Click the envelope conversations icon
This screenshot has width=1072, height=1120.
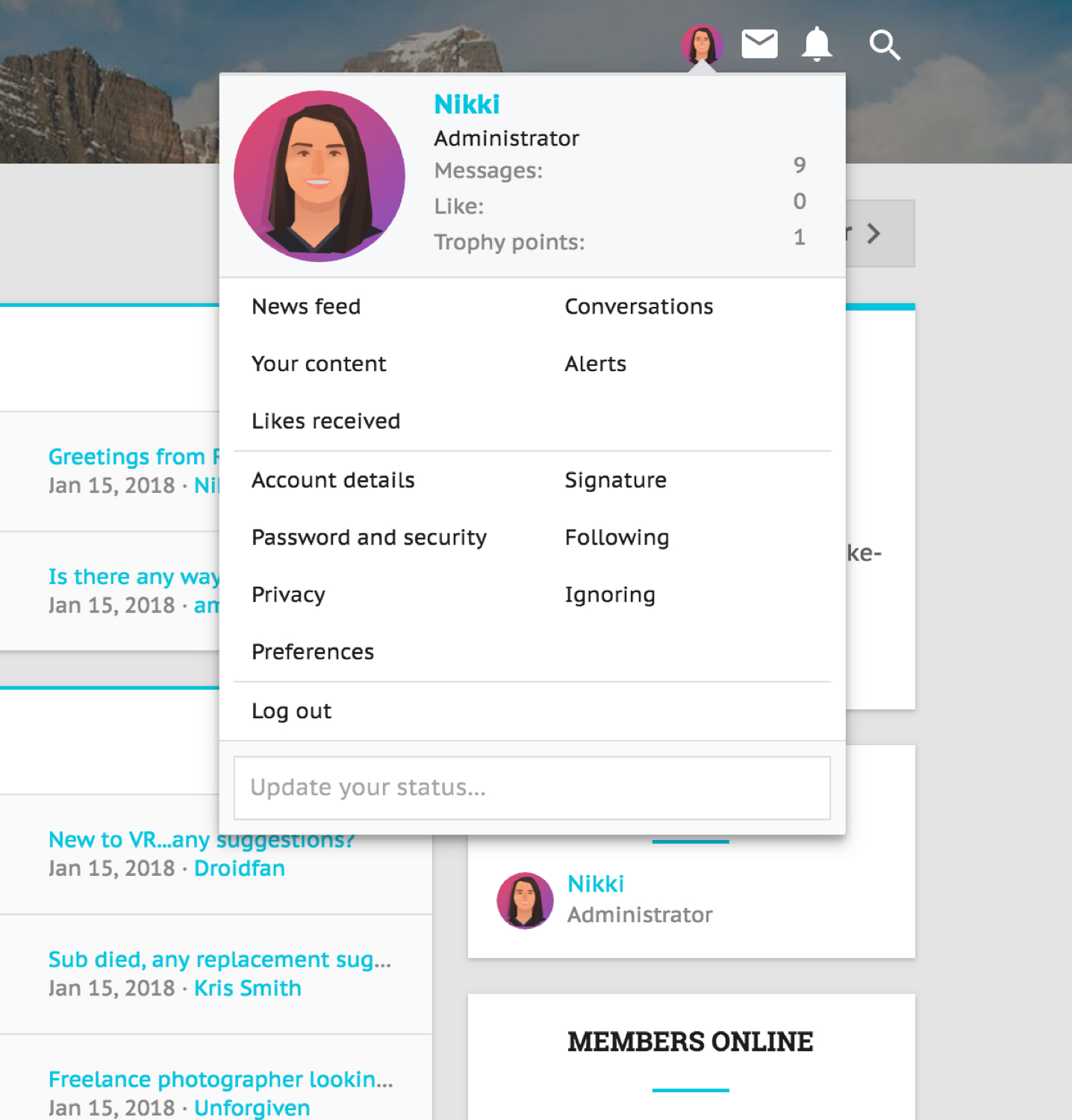[759, 44]
